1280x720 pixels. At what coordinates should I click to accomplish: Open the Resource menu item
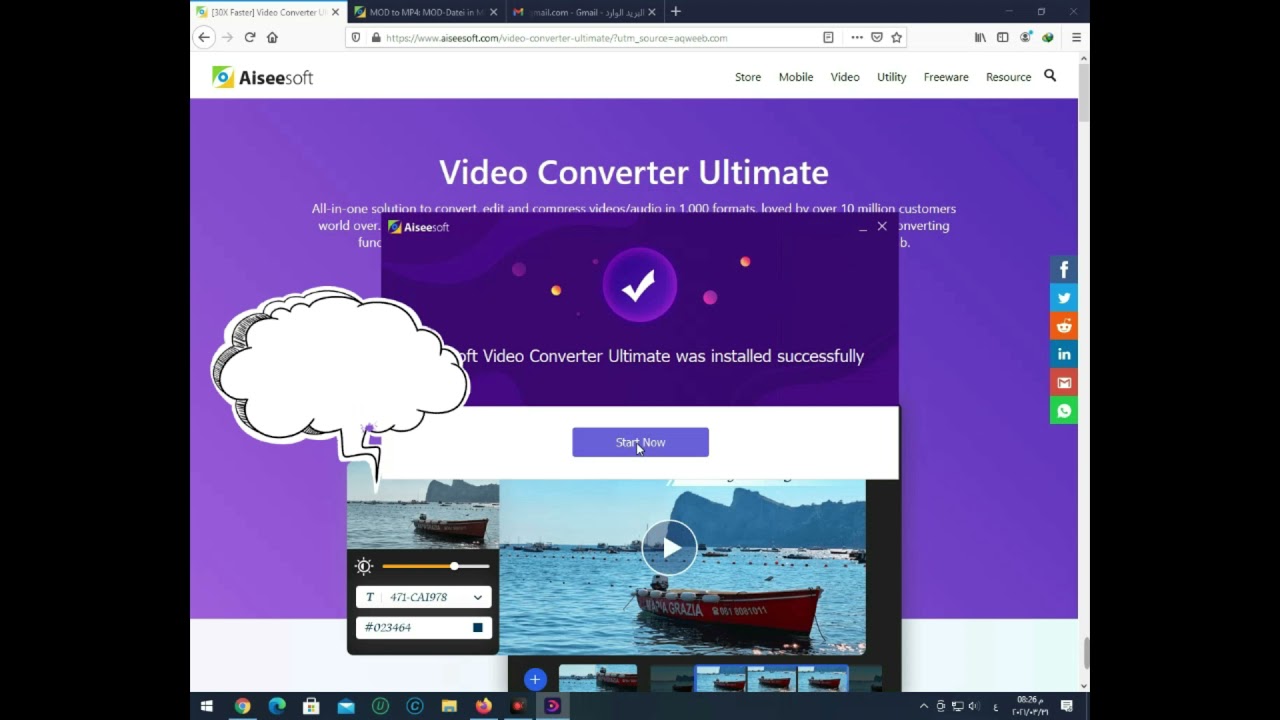point(1008,77)
